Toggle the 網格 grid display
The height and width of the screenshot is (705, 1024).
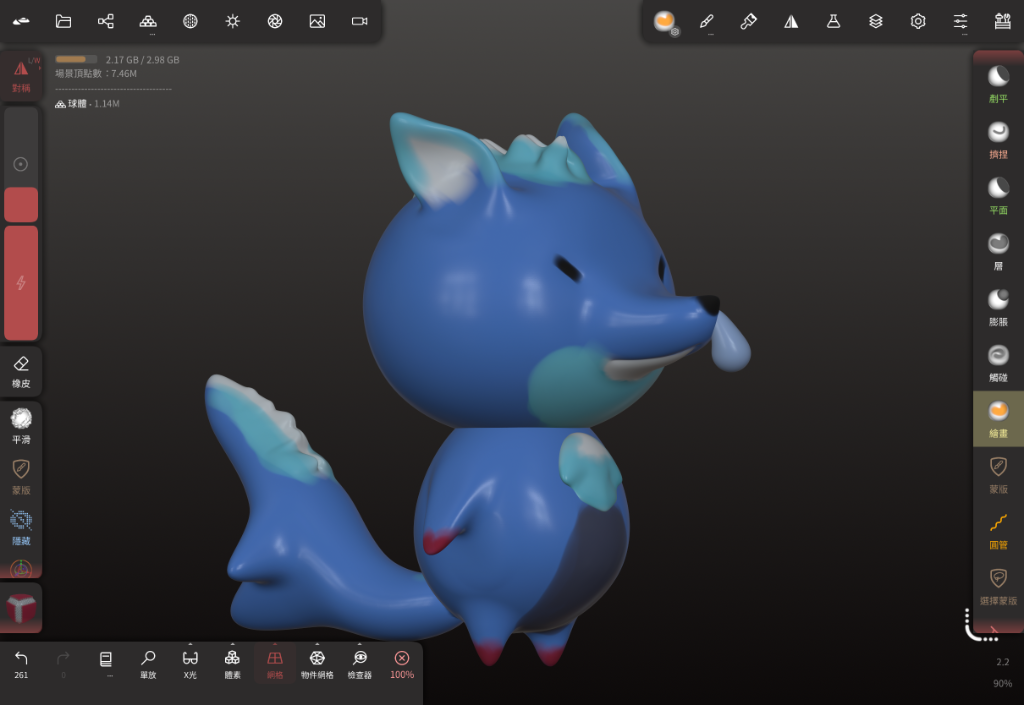[275, 664]
